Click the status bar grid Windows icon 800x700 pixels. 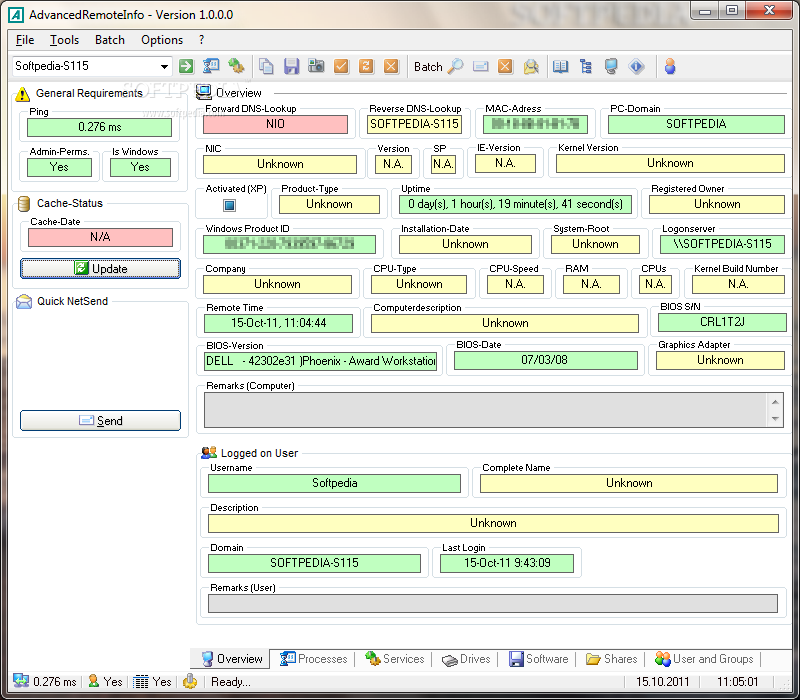pos(141,682)
